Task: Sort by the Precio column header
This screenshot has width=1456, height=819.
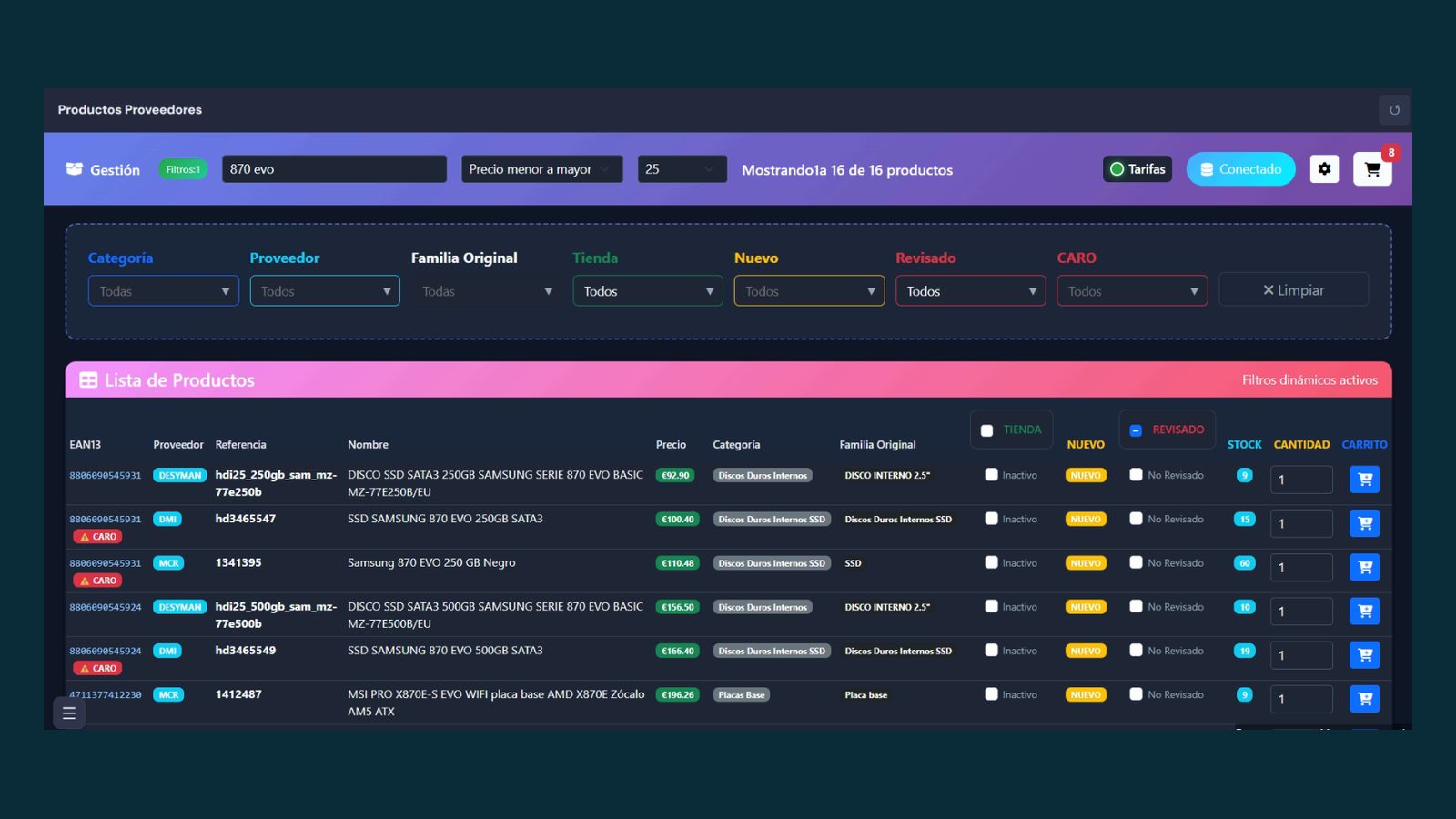Action: point(671,445)
